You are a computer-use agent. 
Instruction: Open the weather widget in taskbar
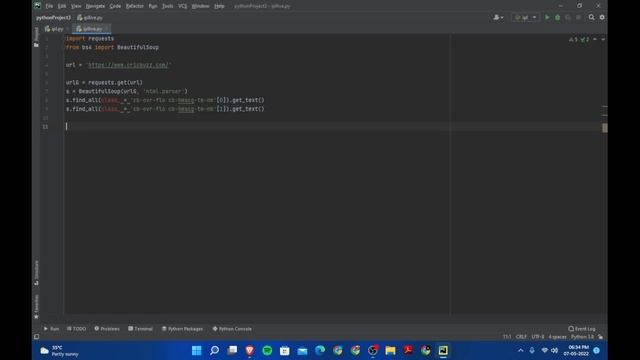tap(59, 351)
